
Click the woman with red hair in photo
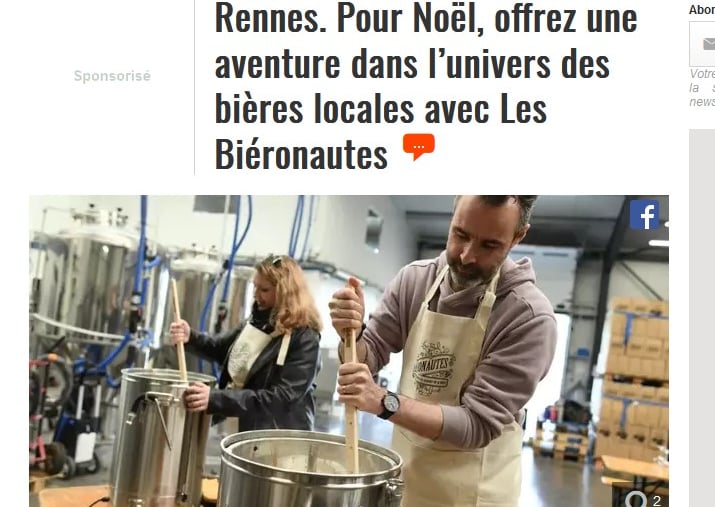(253, 345)
